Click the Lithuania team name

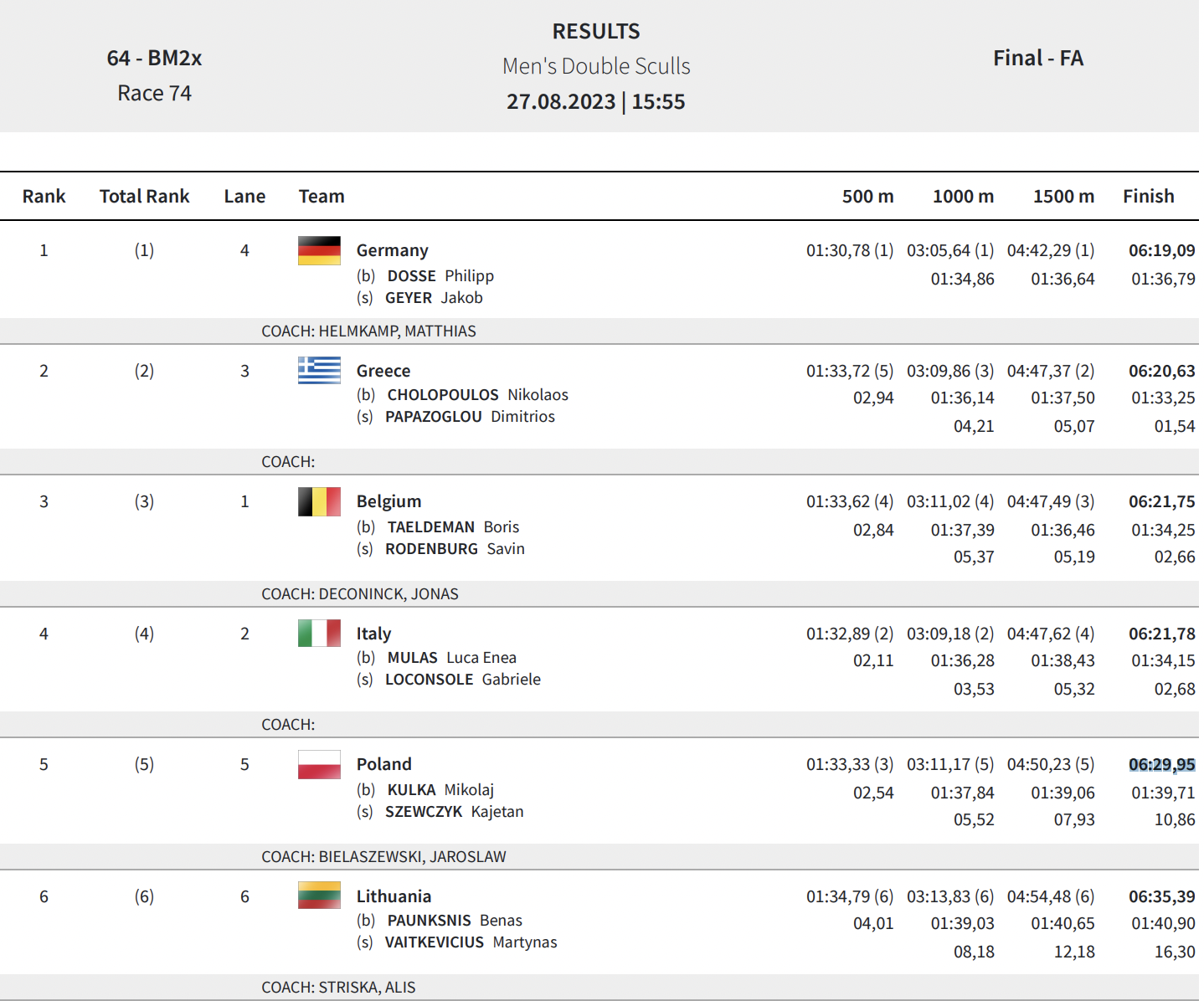pos(394,896)
